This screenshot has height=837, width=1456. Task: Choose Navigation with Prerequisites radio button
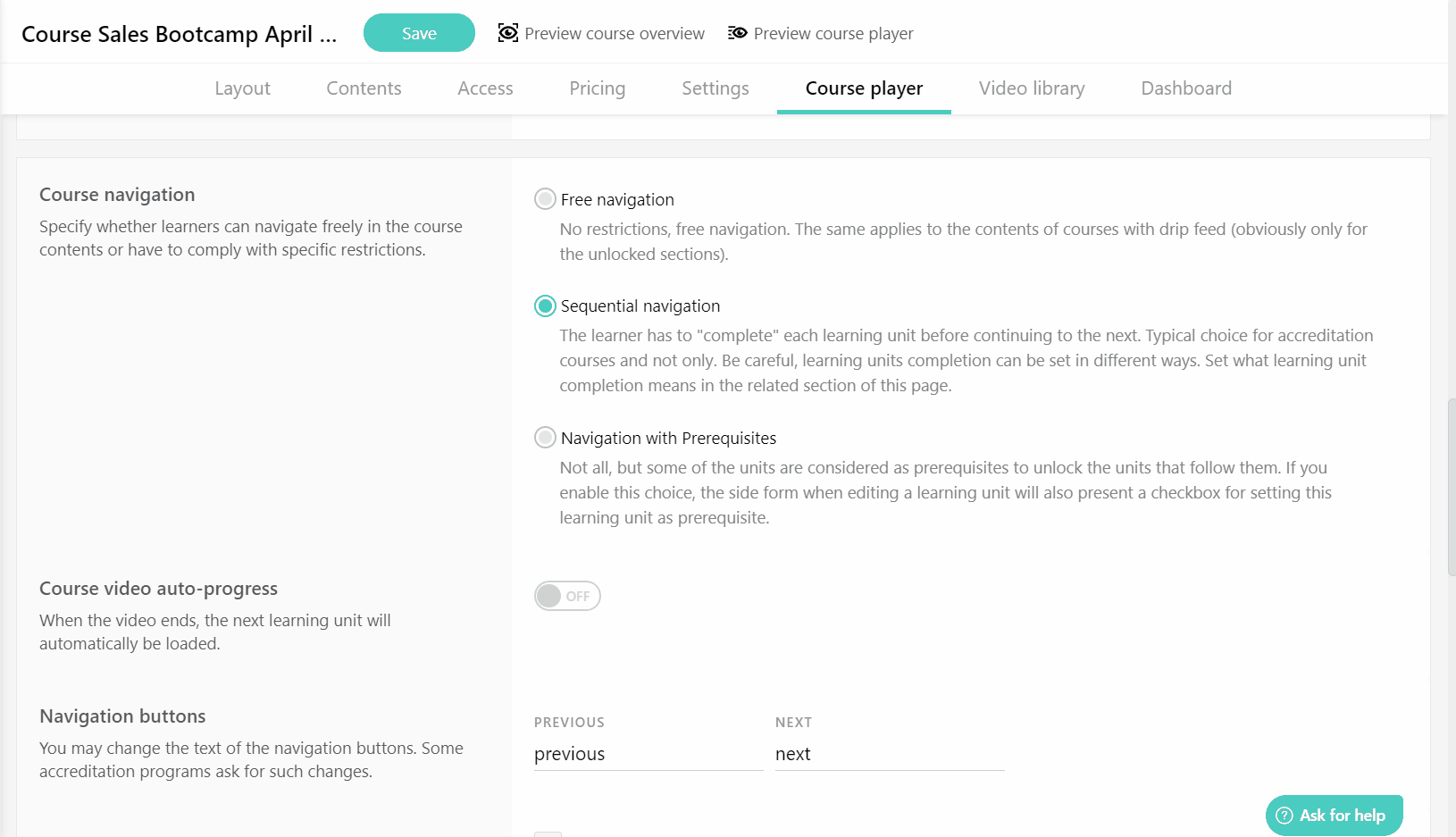pos(545,438)
